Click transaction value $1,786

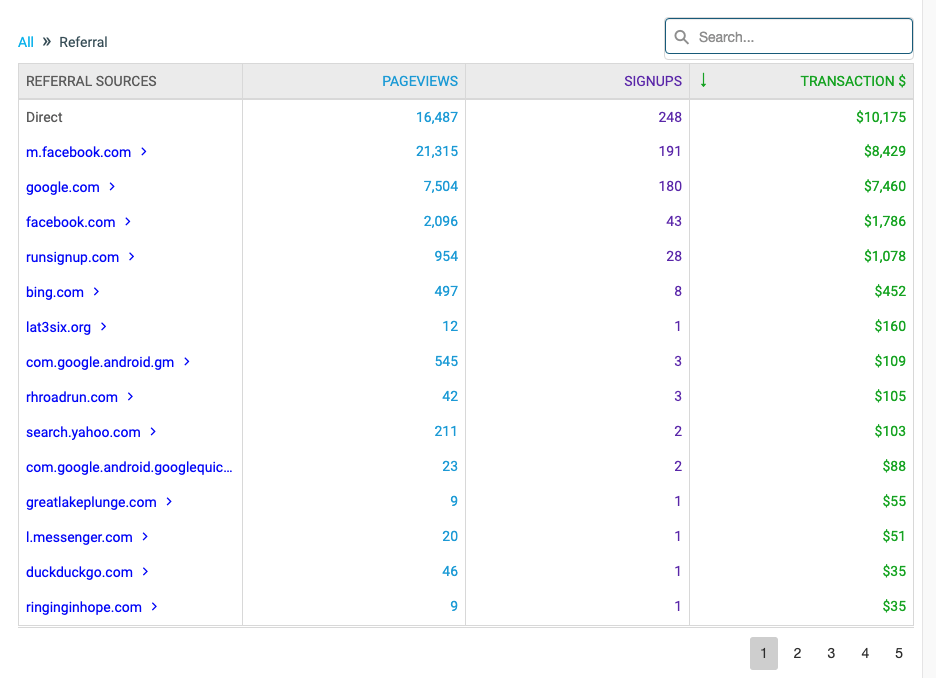coord(885,221)
